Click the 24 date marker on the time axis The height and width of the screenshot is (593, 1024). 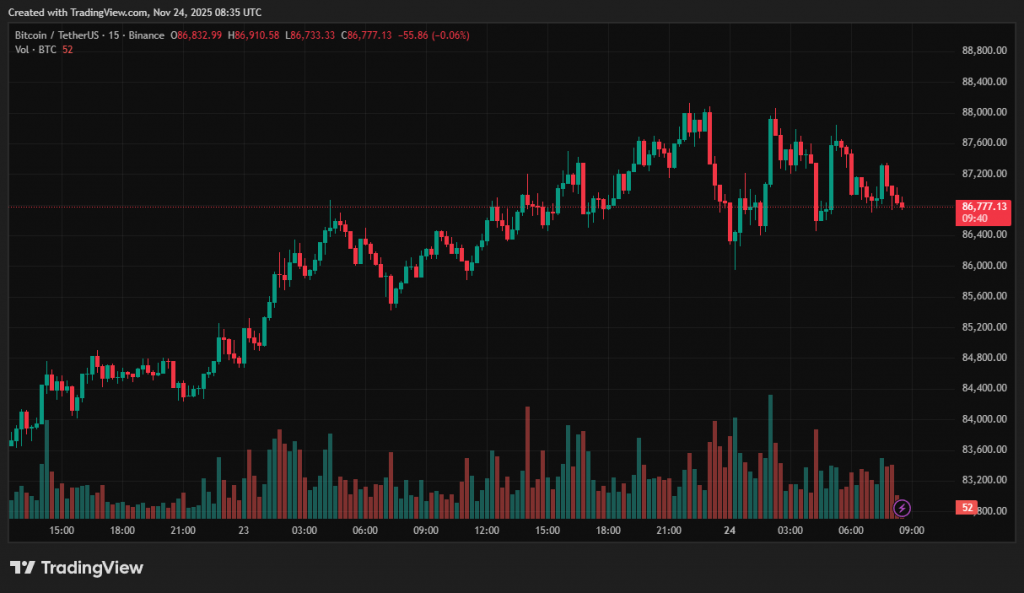(729, 530)
